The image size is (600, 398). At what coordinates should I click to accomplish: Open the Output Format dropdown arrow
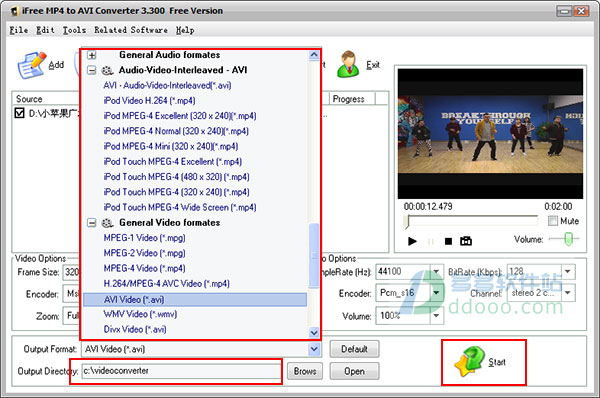[x=314, y=349]
